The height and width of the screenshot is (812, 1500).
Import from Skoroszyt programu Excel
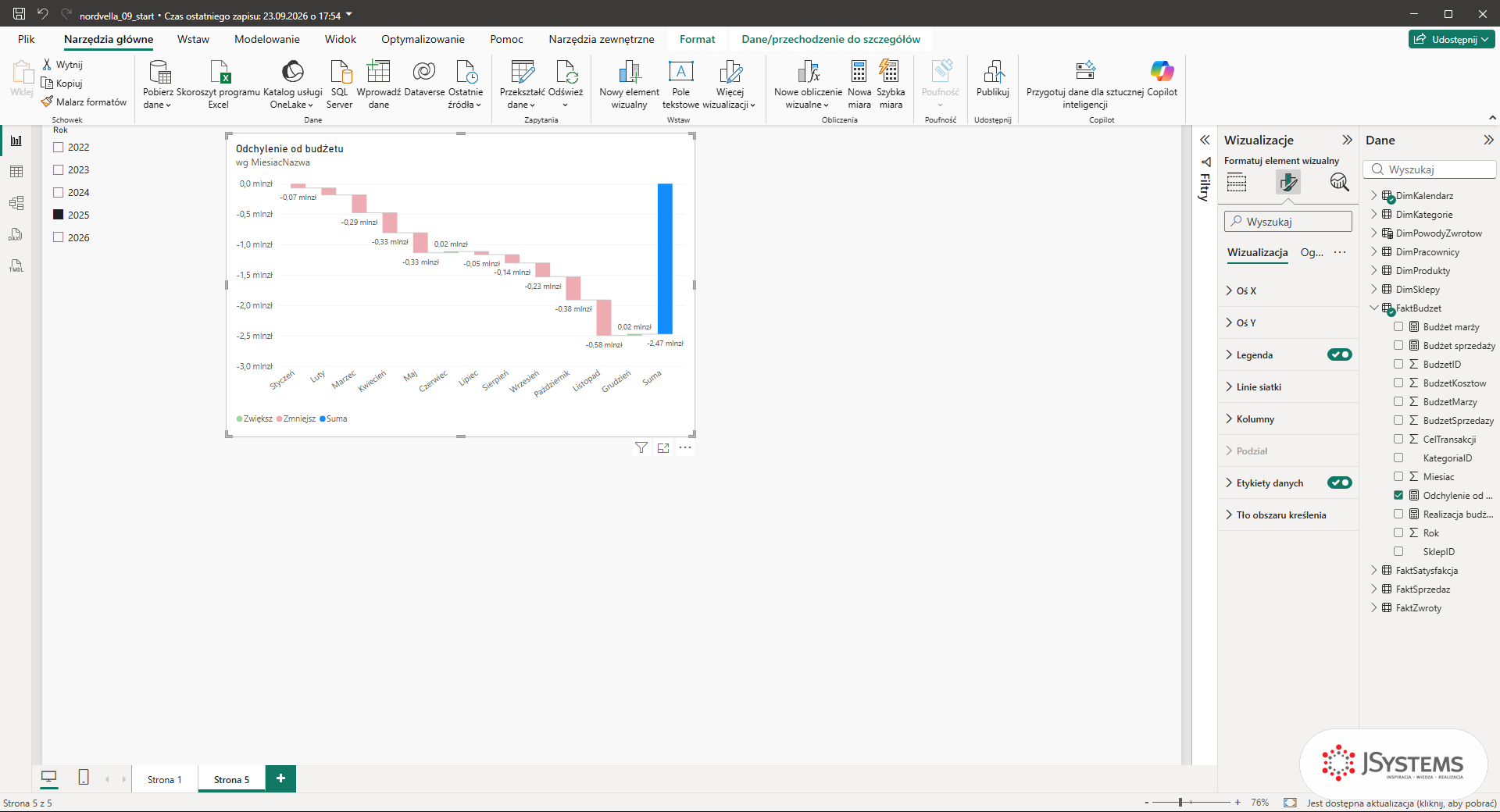[219, 84]
